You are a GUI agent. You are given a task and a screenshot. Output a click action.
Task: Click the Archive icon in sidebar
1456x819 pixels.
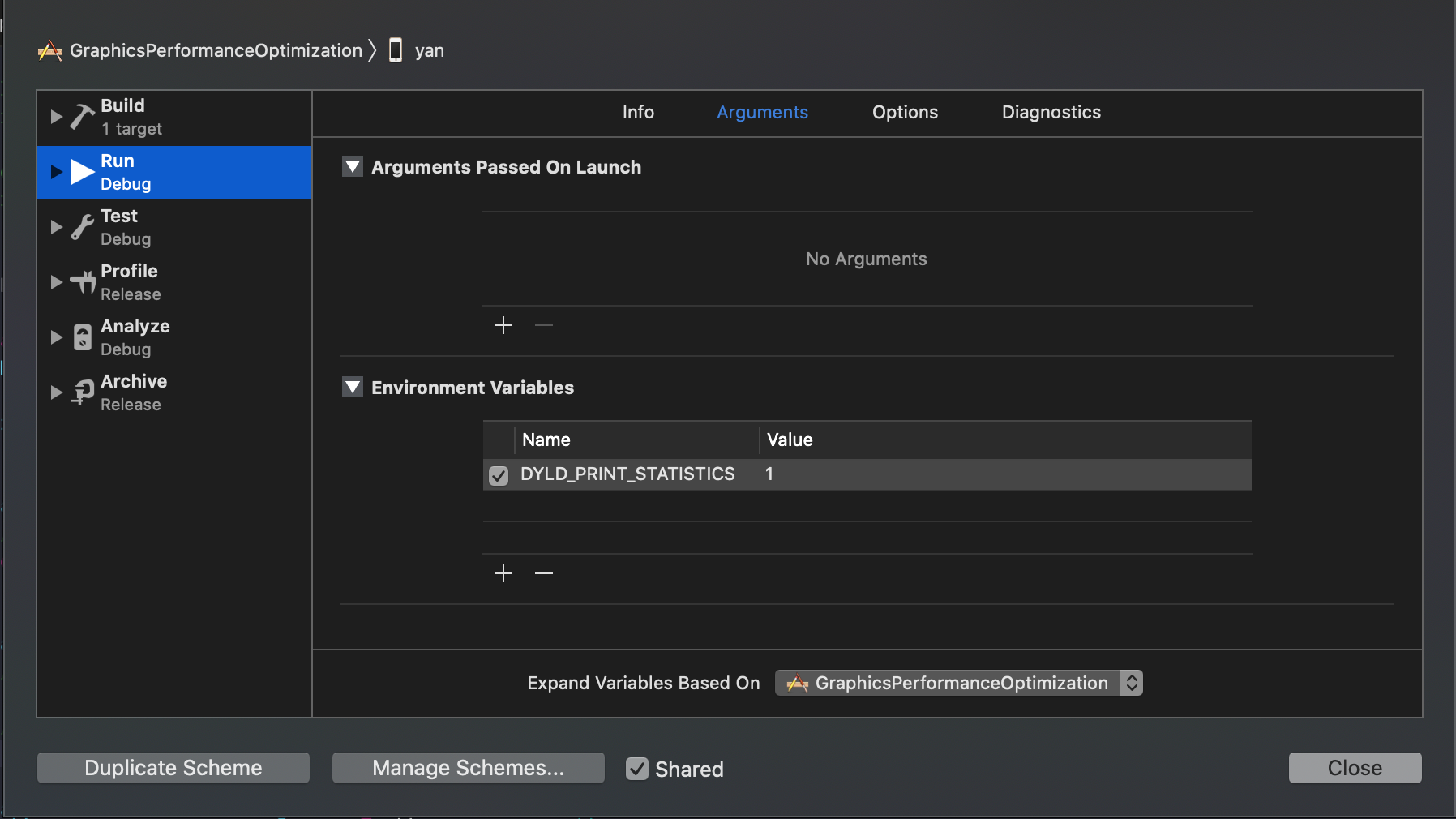click(x=82, y=392)
